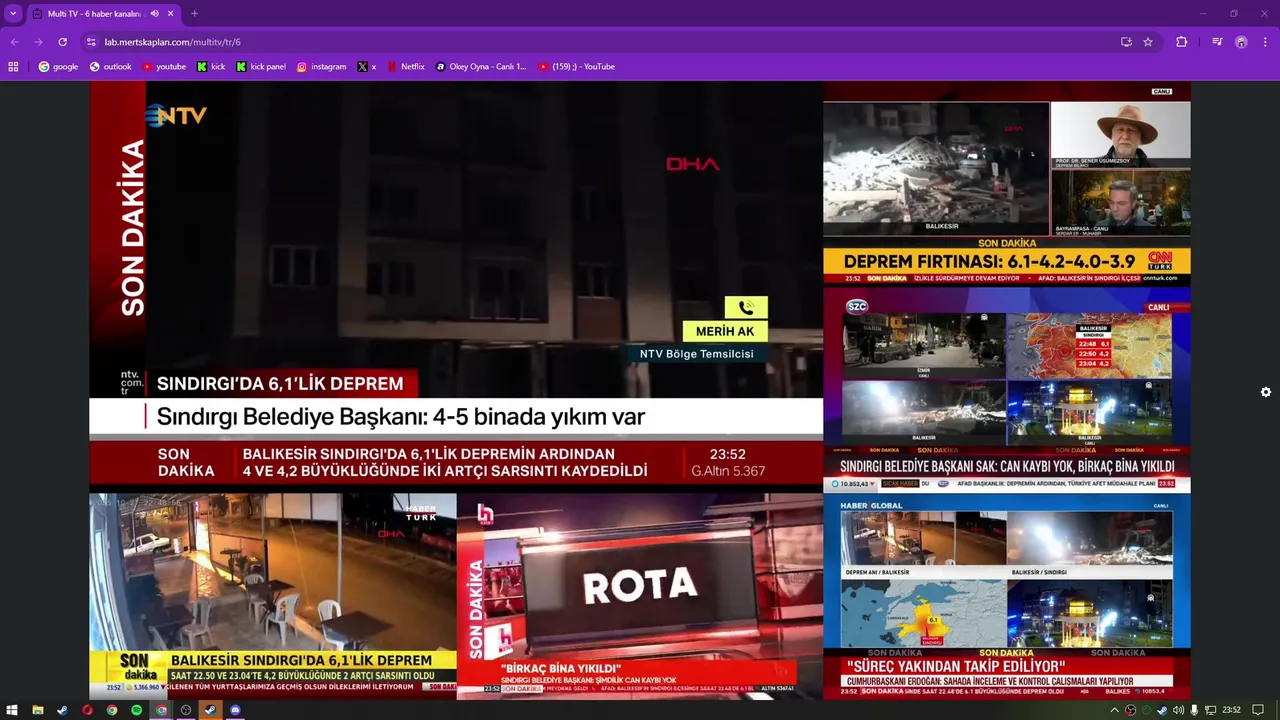This screenshot has height=720, width=1280.
Task: Open the kick bookmark
Action: coord(211,67)
